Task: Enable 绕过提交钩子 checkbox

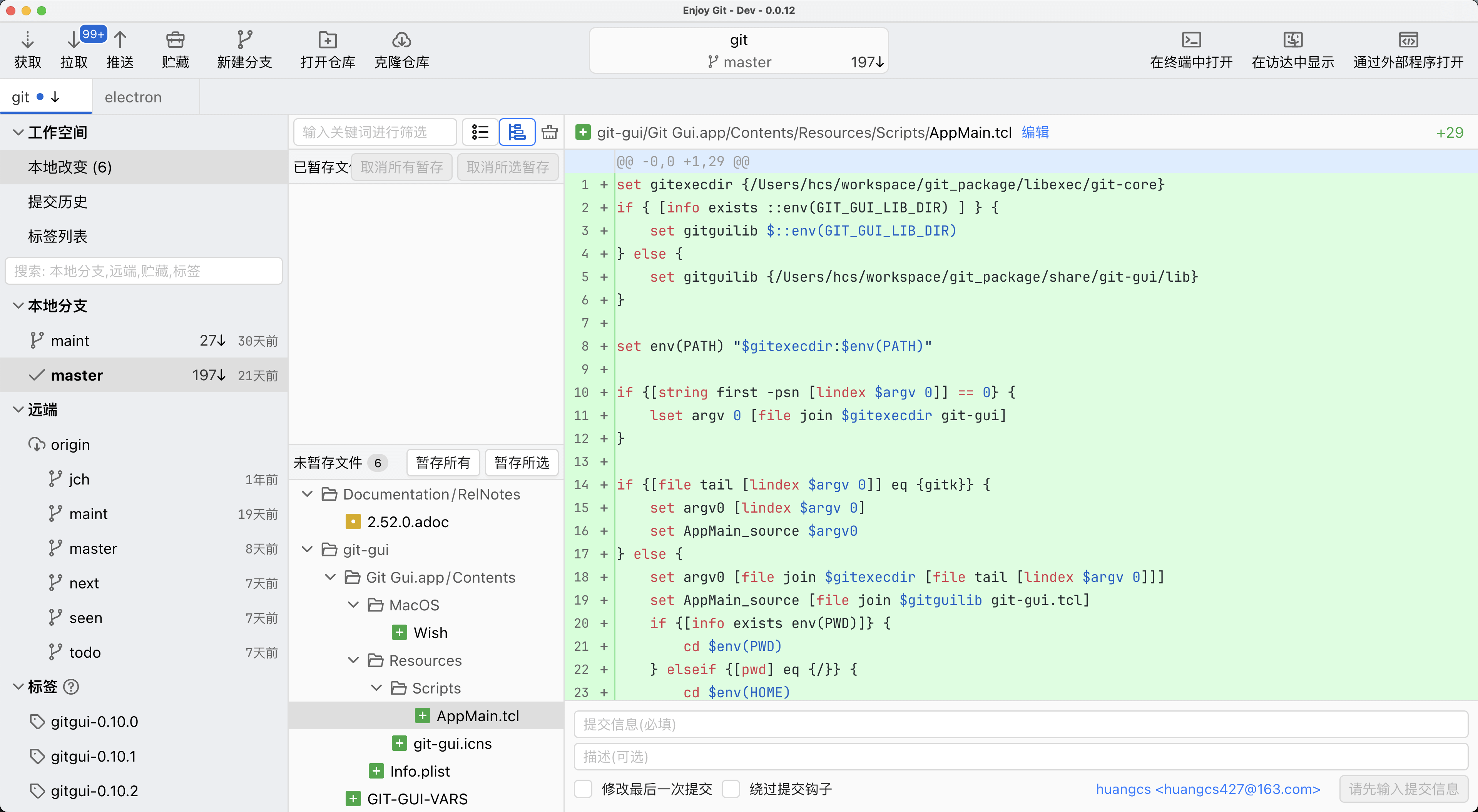Action: 731,789
